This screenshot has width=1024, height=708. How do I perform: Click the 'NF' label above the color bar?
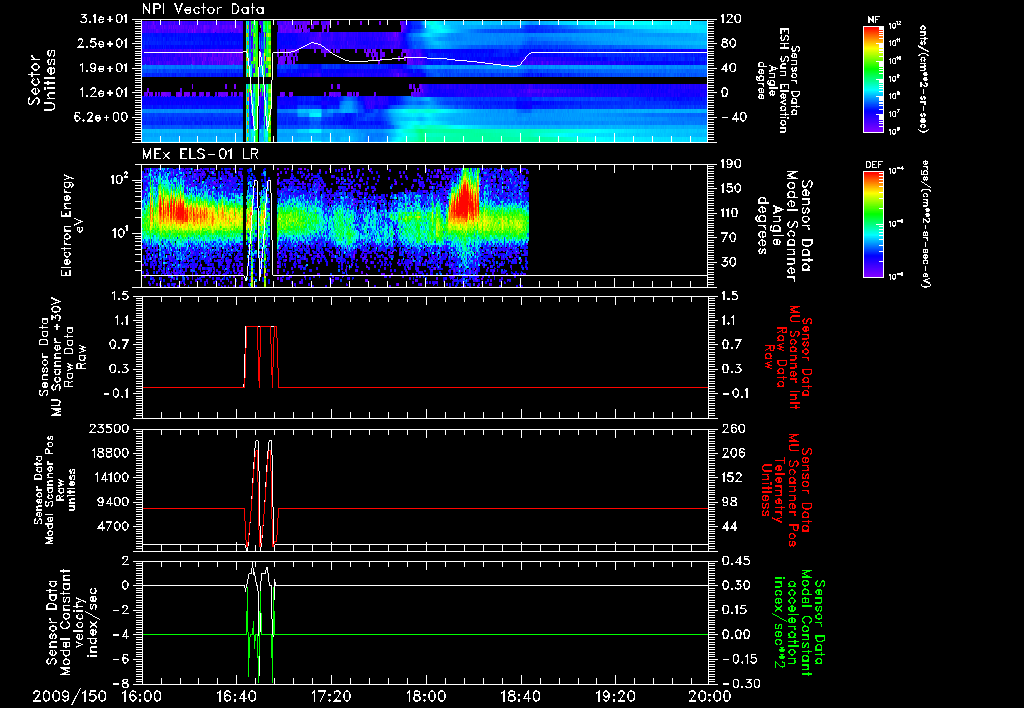point(873,20)
